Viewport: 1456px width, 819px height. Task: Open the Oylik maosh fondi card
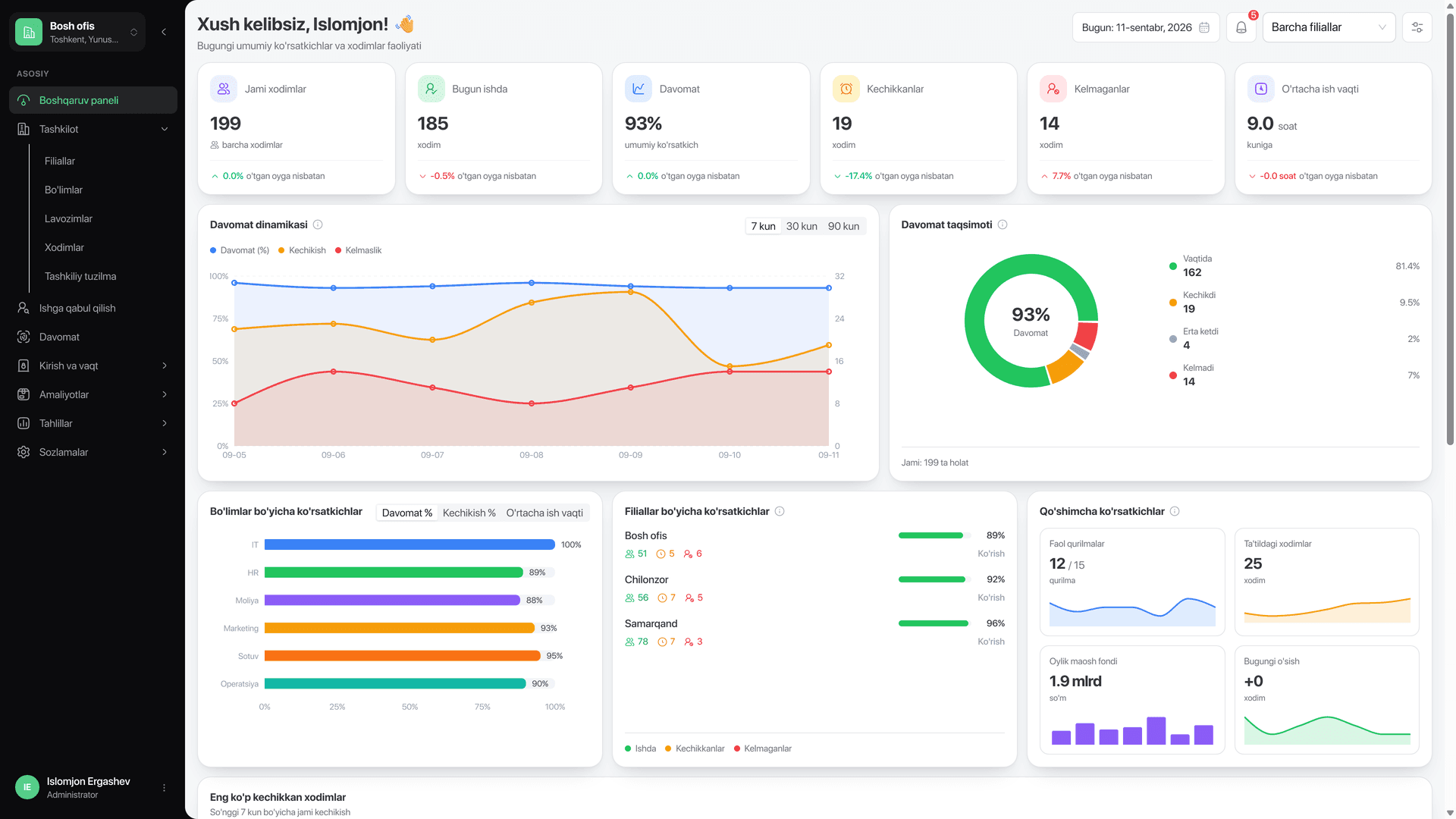coord(1131,700)
